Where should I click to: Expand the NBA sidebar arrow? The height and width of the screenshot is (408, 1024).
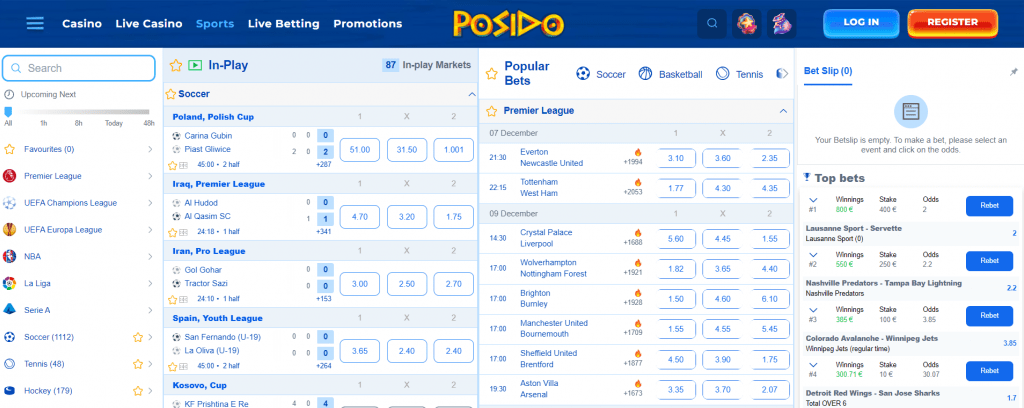150,257
